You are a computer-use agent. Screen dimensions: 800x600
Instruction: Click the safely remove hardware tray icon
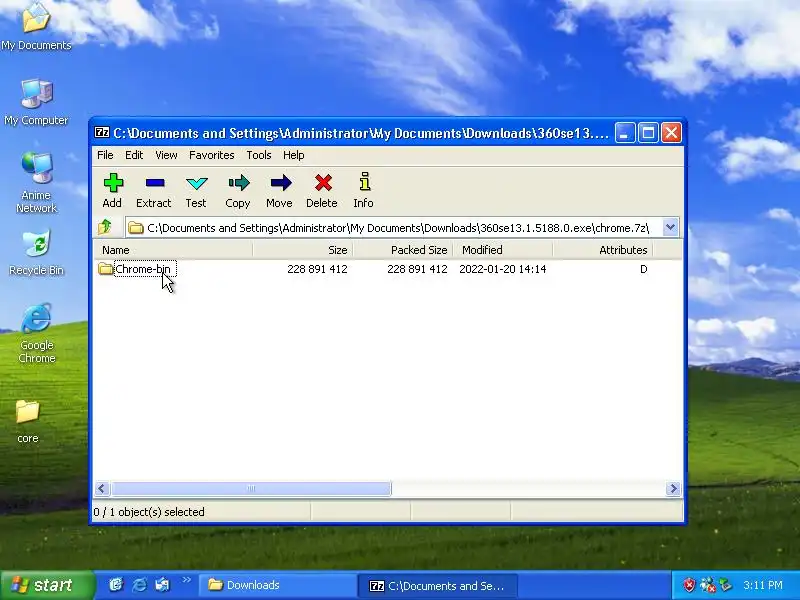pyautogui.click(x=725, y=585)
